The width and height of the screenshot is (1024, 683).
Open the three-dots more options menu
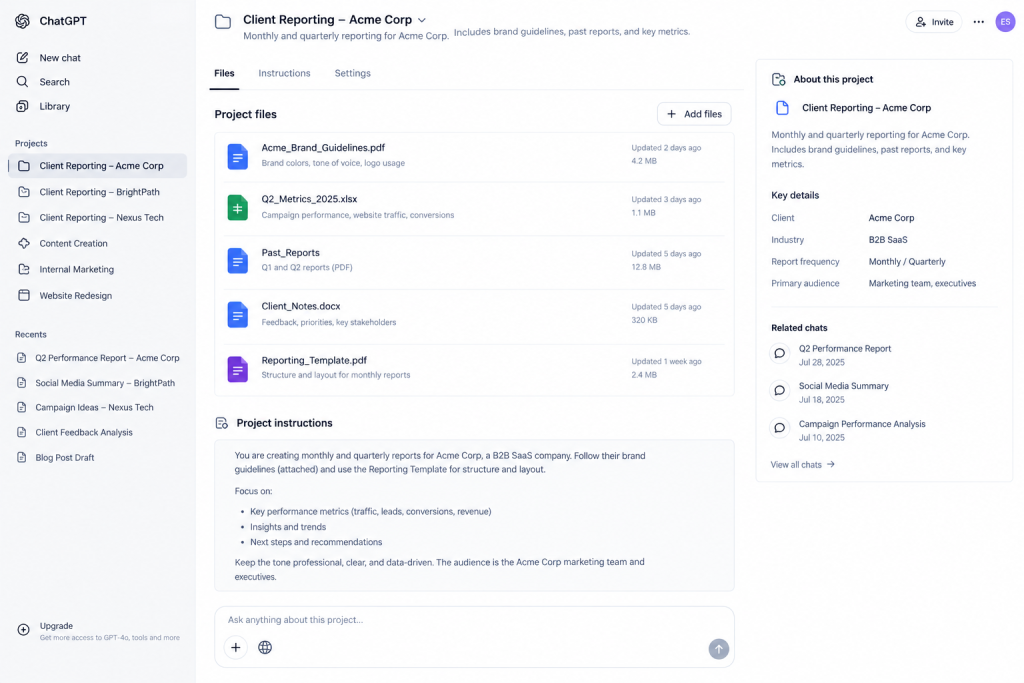(978, 22)
